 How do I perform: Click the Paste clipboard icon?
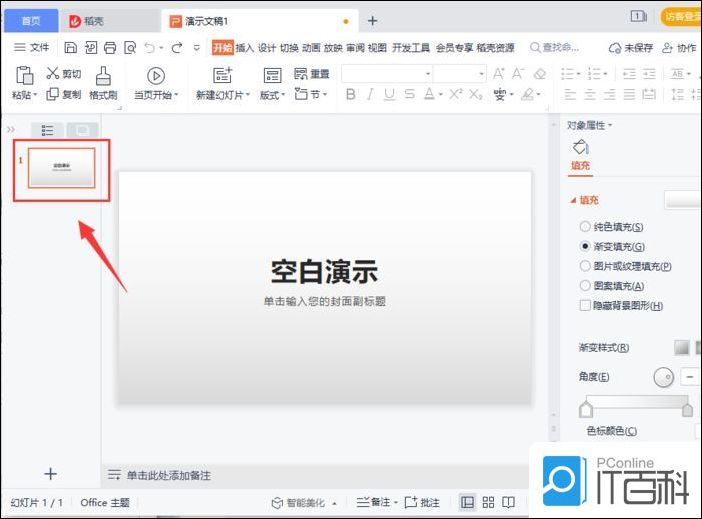[24, 75]
